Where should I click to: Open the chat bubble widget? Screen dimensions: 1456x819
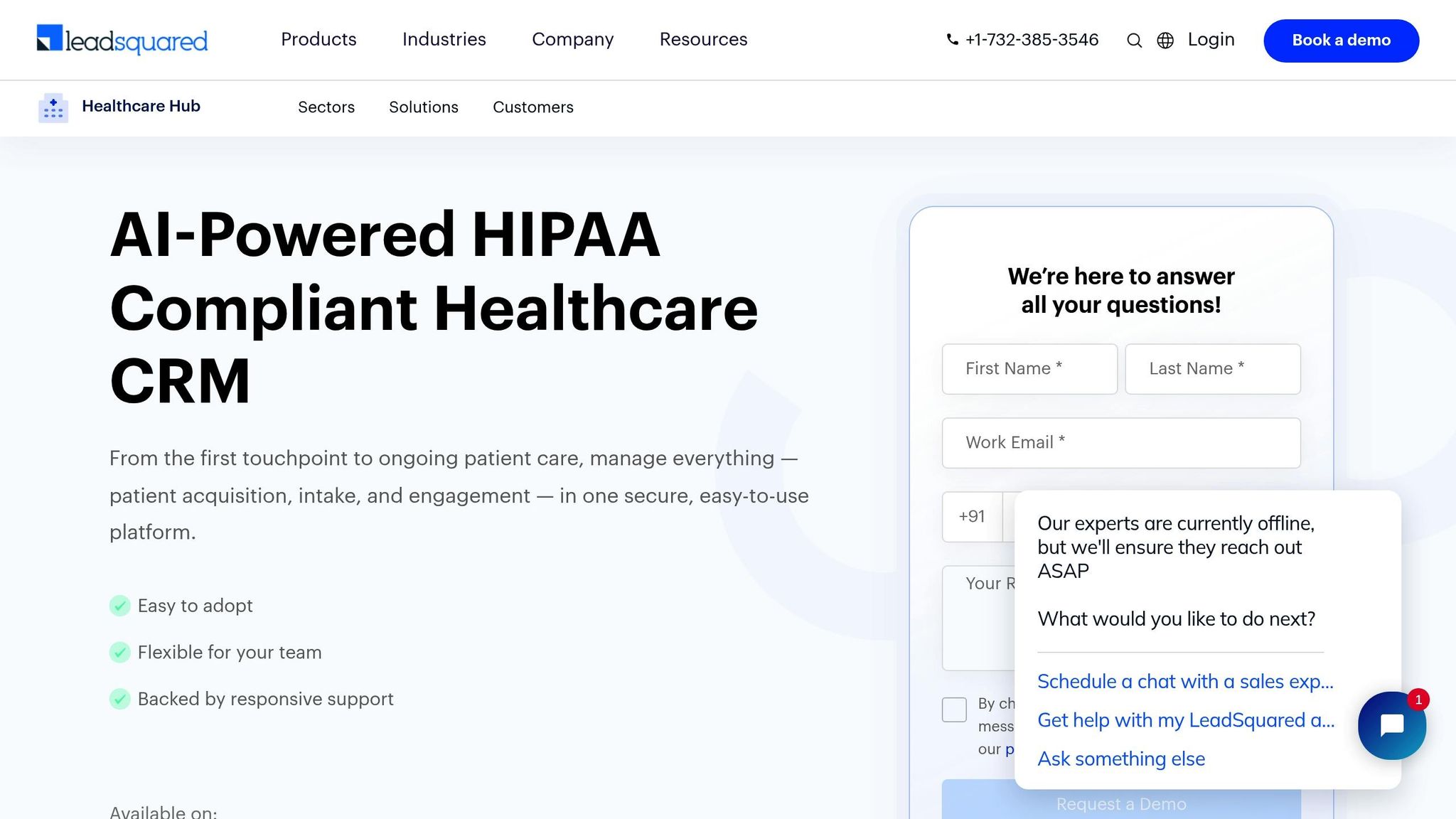(1392, 725)
